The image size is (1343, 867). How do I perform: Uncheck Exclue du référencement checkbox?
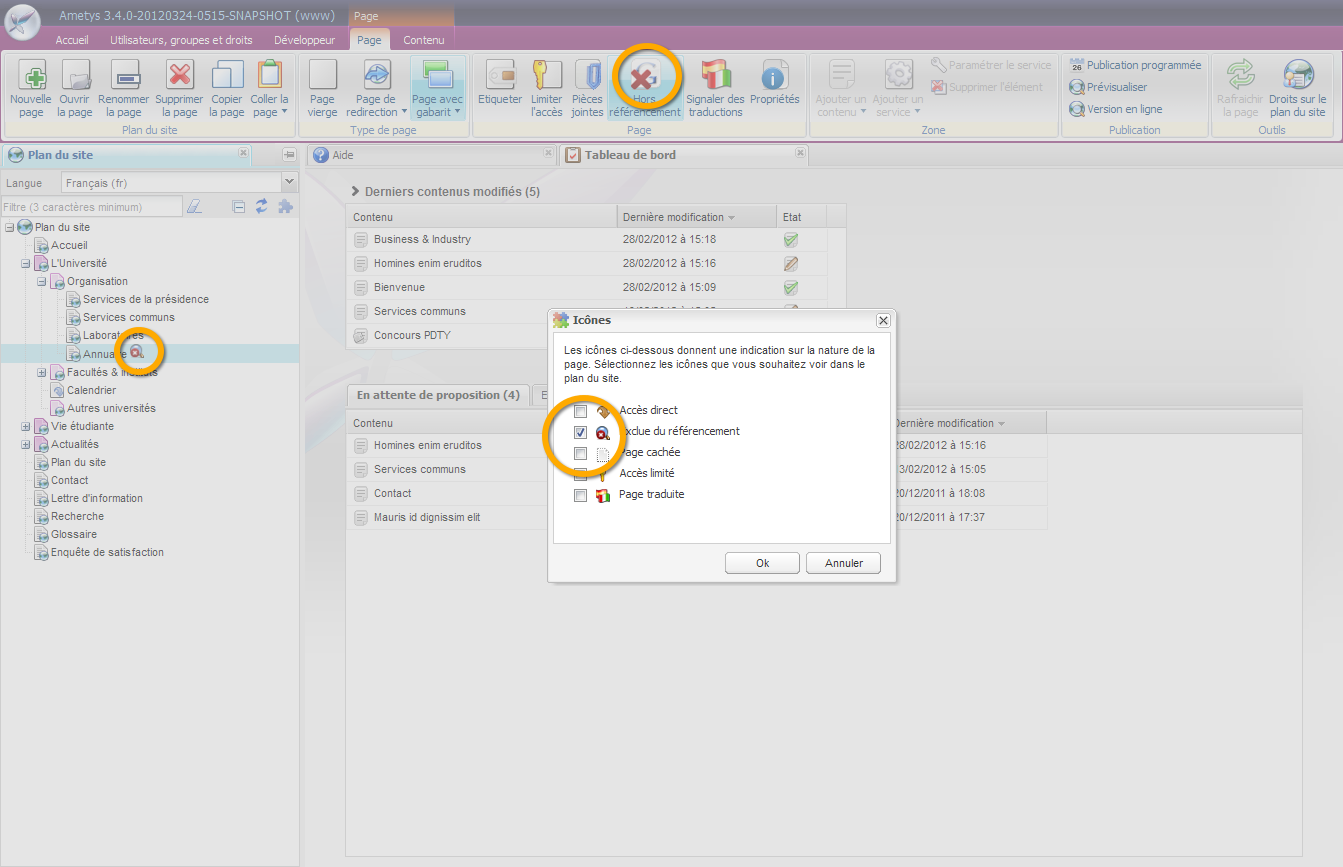pos(580,432)
